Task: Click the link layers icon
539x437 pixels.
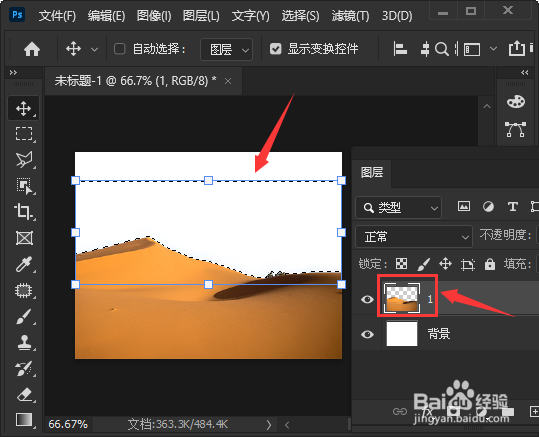Action: pyautogui.click(x=400, y=411)
